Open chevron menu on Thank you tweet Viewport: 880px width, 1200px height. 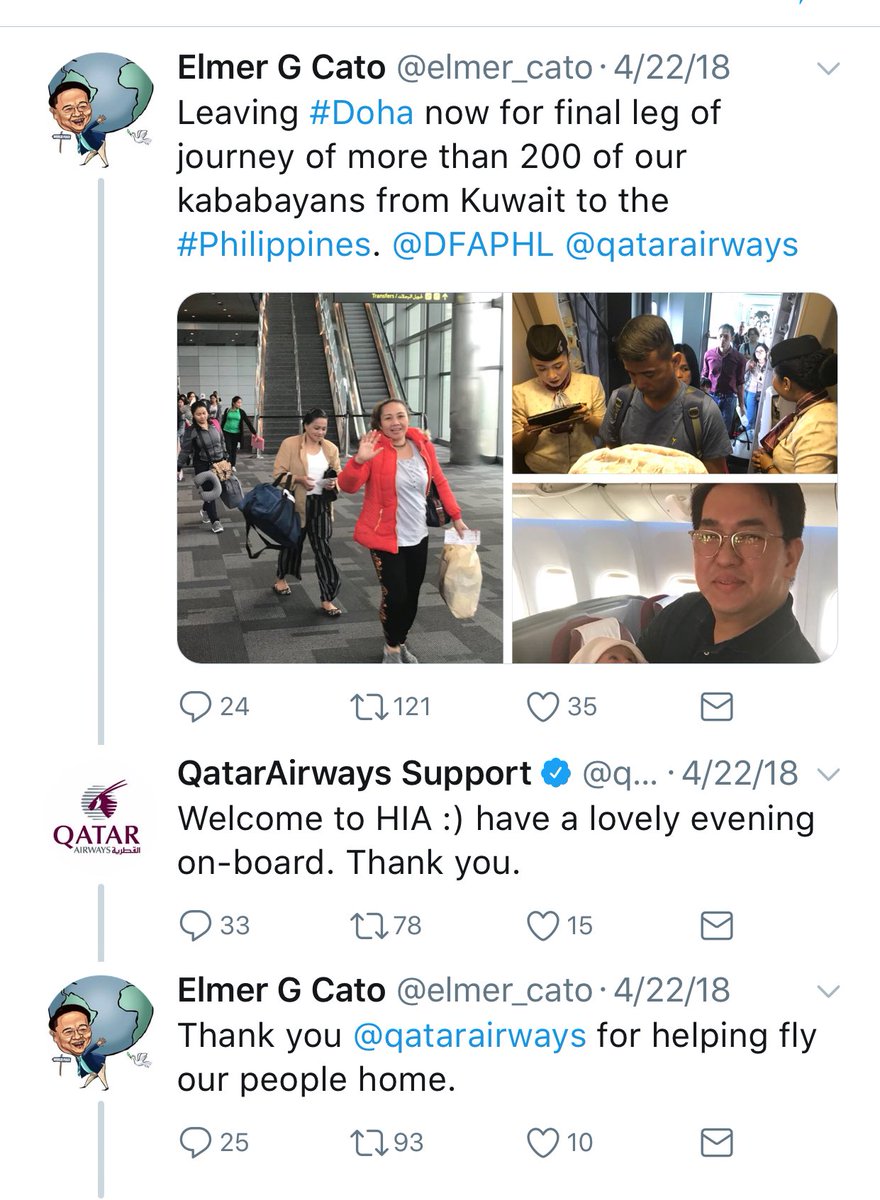click(828, 991)
